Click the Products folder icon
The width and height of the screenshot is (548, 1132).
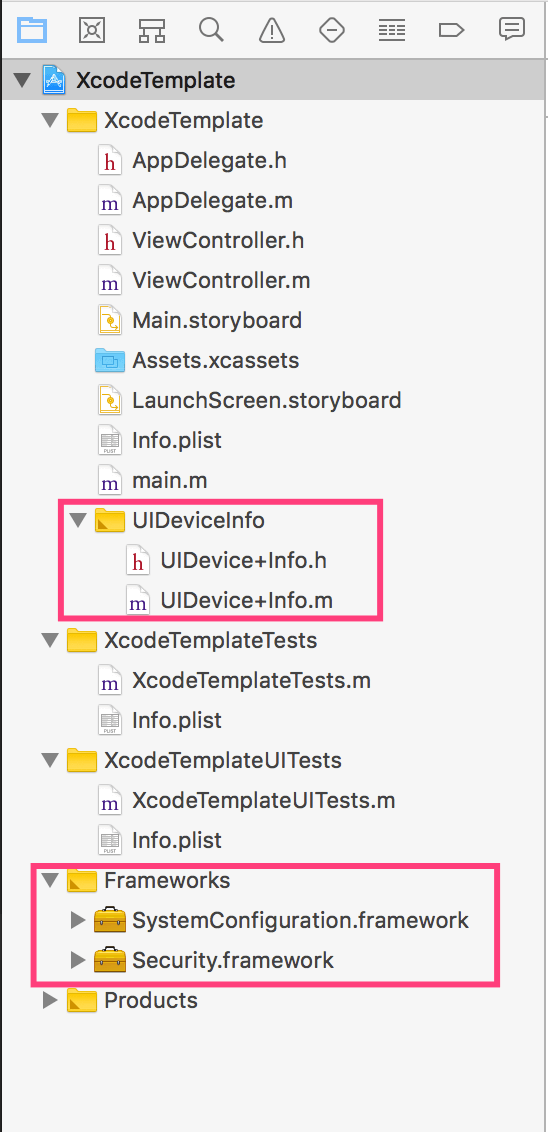[82, 1000]
